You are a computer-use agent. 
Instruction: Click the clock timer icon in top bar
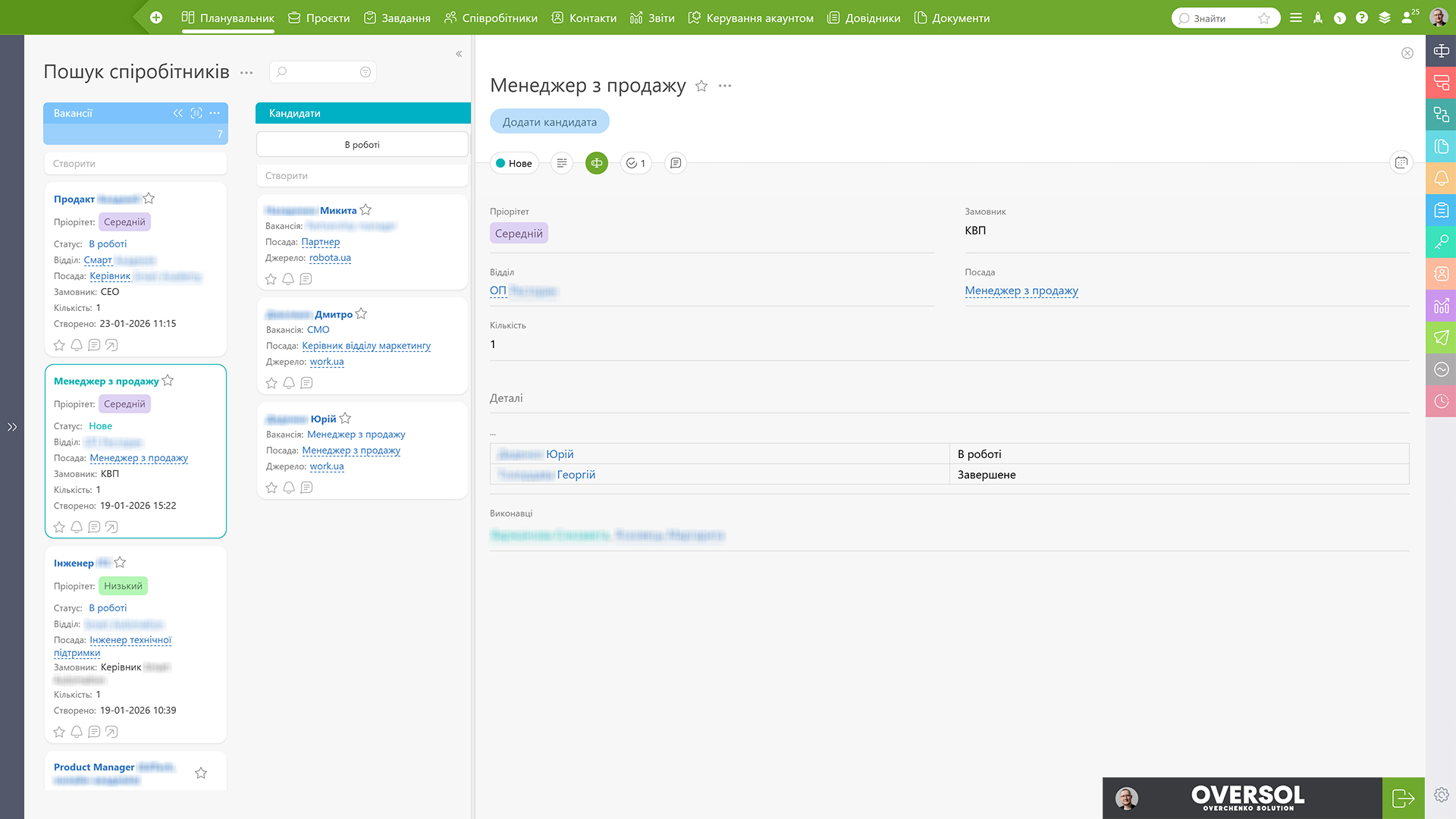coord(1340,17)
